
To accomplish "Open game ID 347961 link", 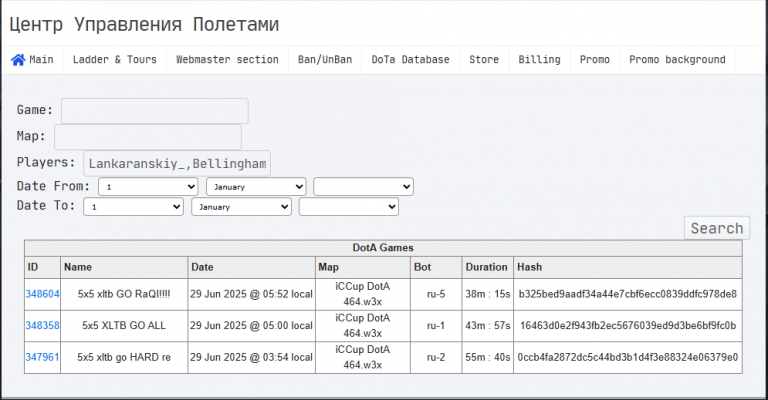I will [42, 357].
